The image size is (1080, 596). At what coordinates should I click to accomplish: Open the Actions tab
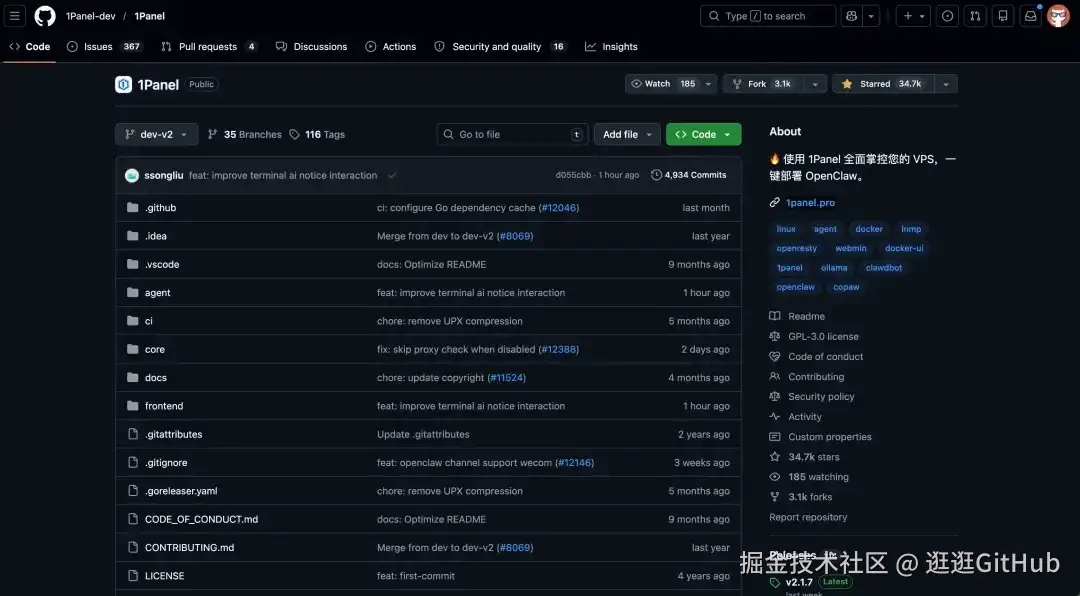(391, 47)
